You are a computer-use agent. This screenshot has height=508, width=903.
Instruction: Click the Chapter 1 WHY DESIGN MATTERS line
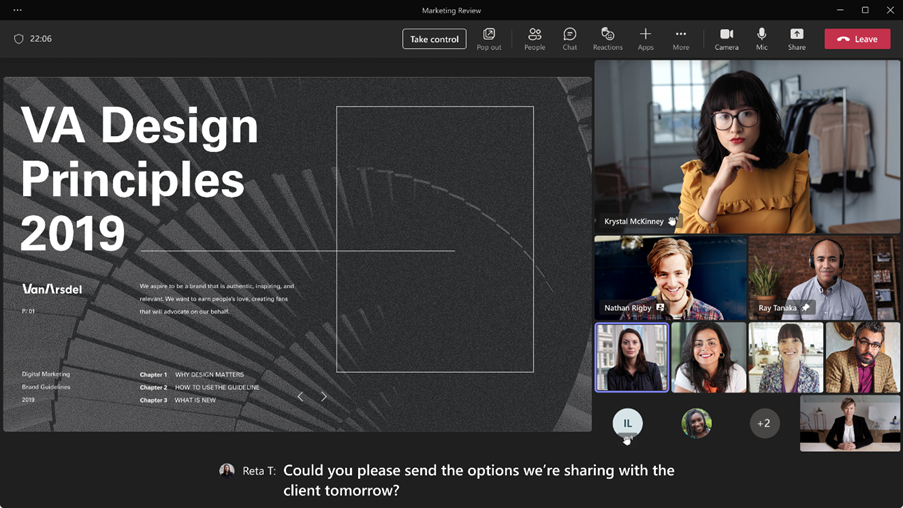(192, 374)
